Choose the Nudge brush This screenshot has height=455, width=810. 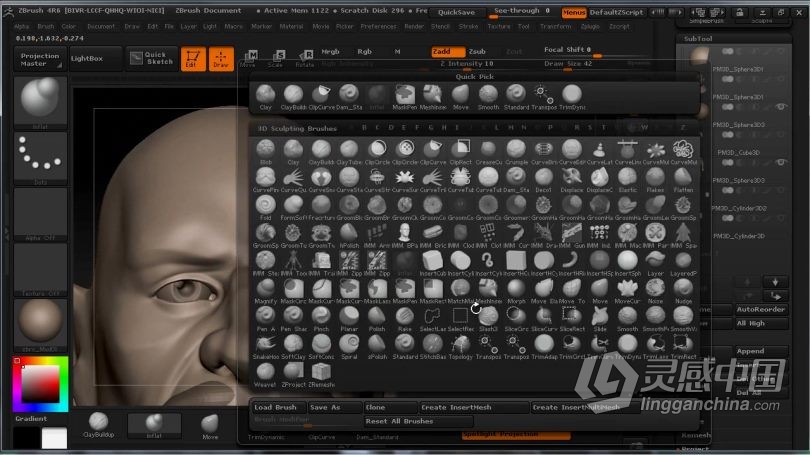[683, 292]
